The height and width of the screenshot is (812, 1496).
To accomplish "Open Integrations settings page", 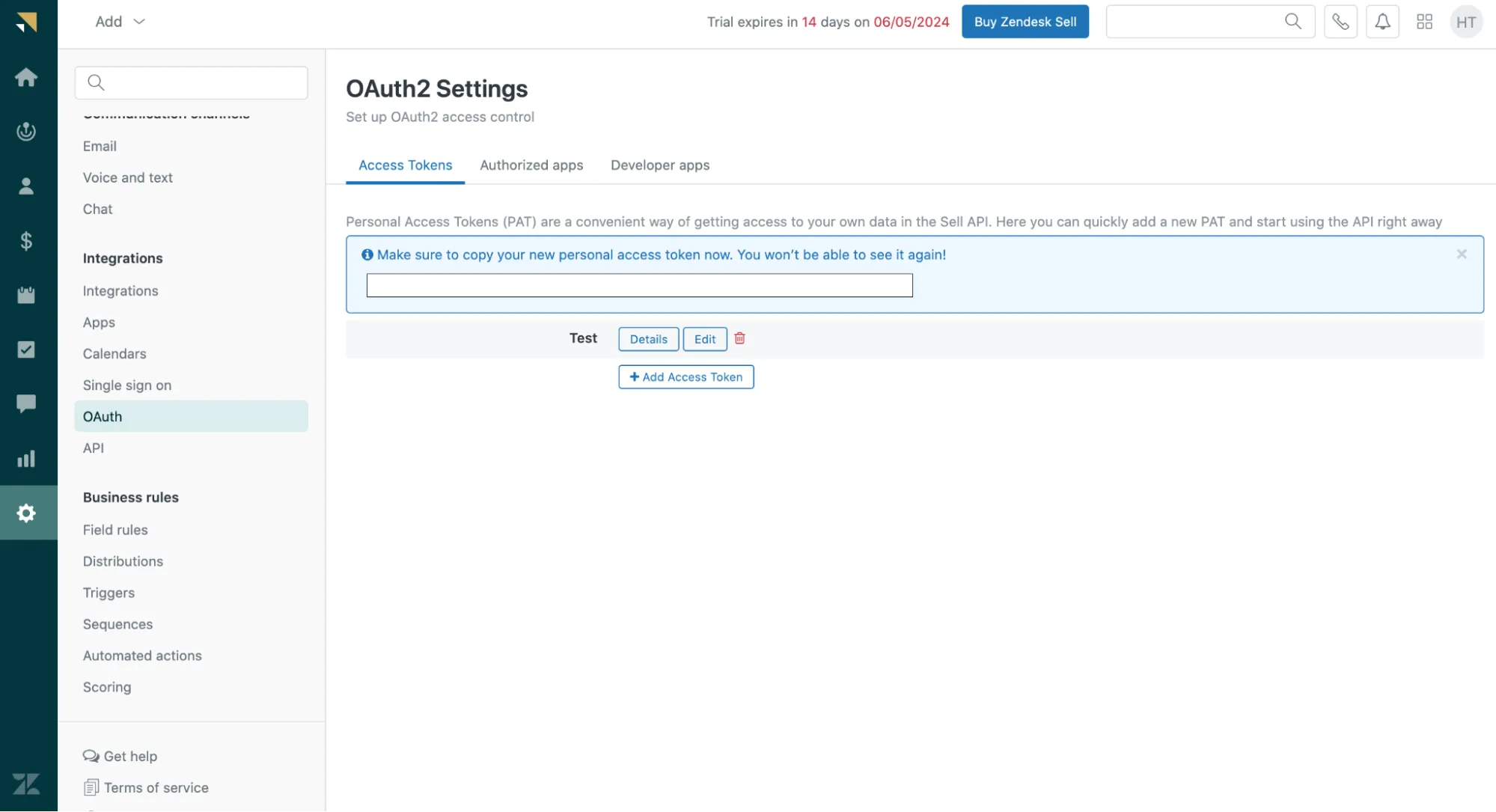I will [120, 291].
